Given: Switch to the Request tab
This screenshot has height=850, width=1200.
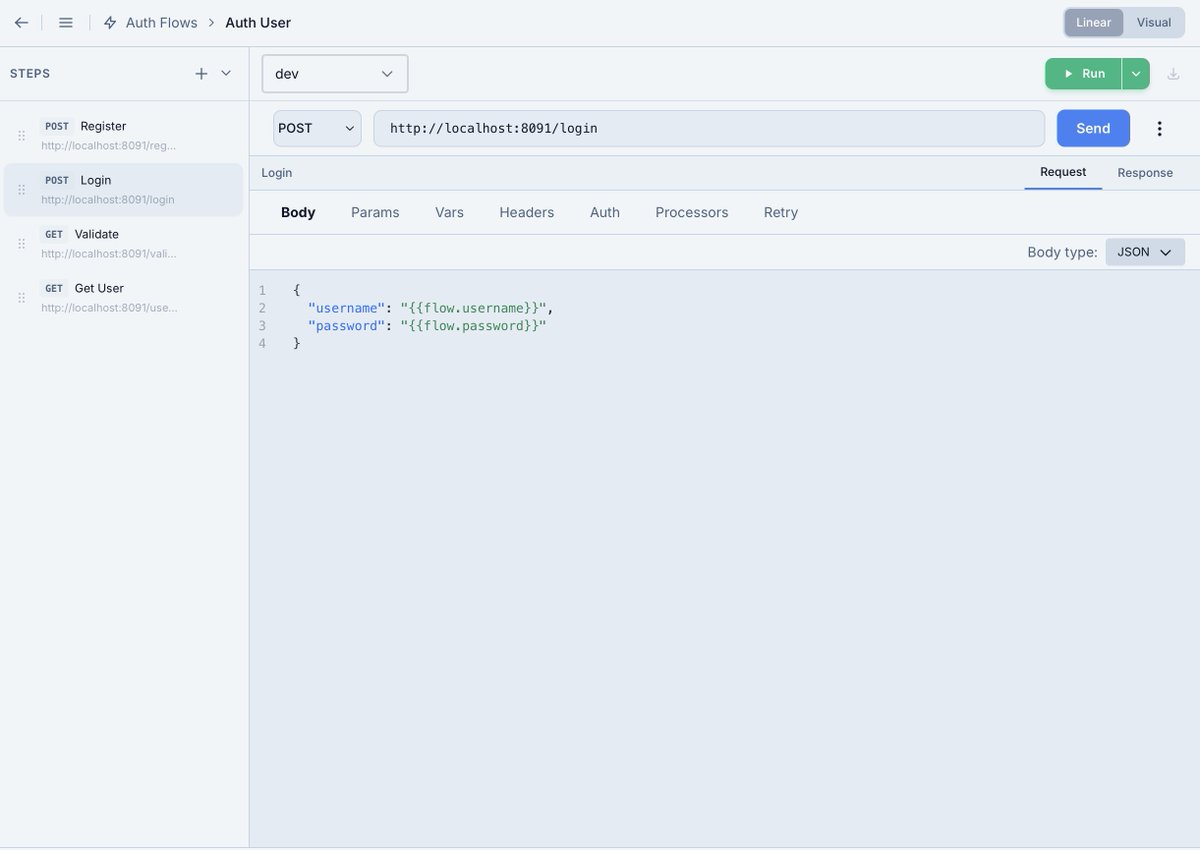Looking at the screenshot, I should pos(1063,172).
